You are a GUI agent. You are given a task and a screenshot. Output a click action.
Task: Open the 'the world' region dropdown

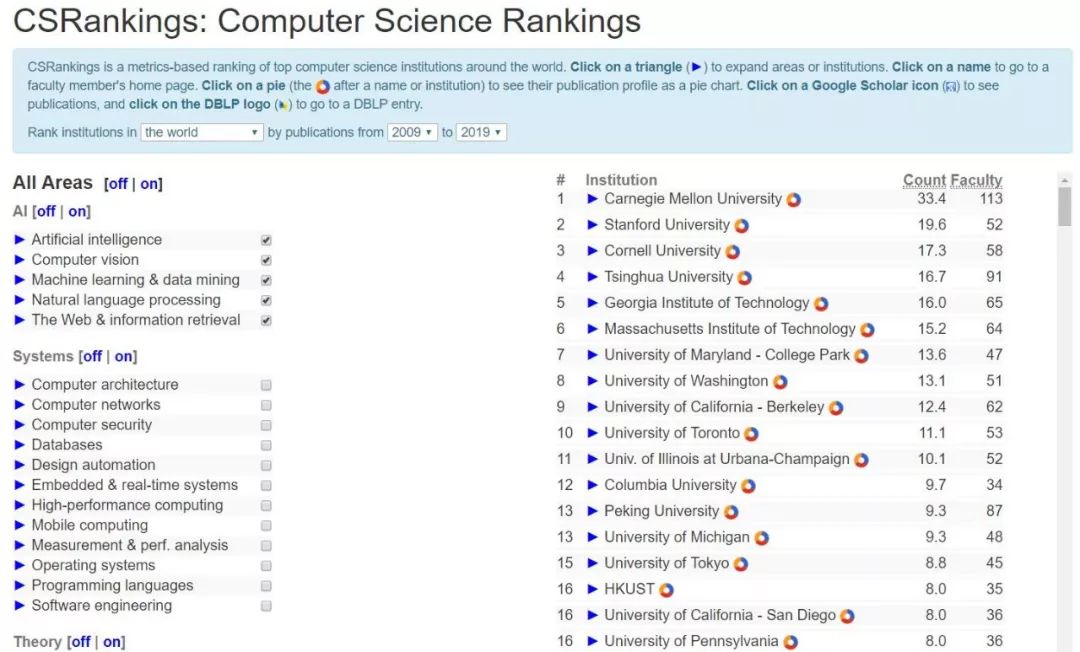[202, 132]
